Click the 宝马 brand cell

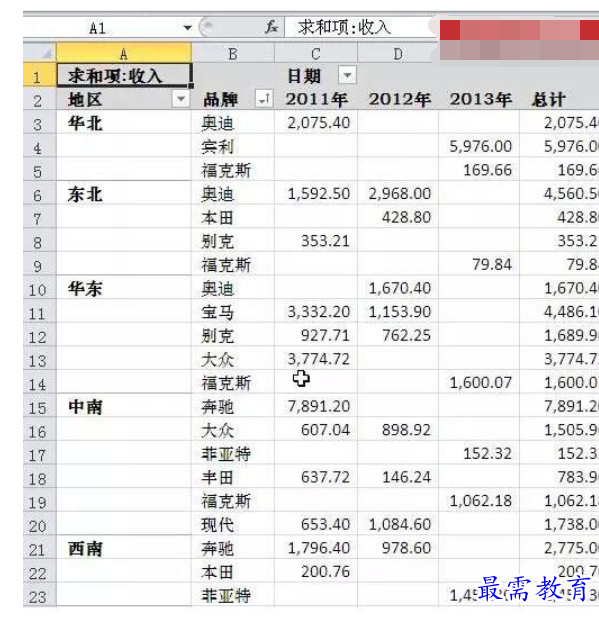233,312
